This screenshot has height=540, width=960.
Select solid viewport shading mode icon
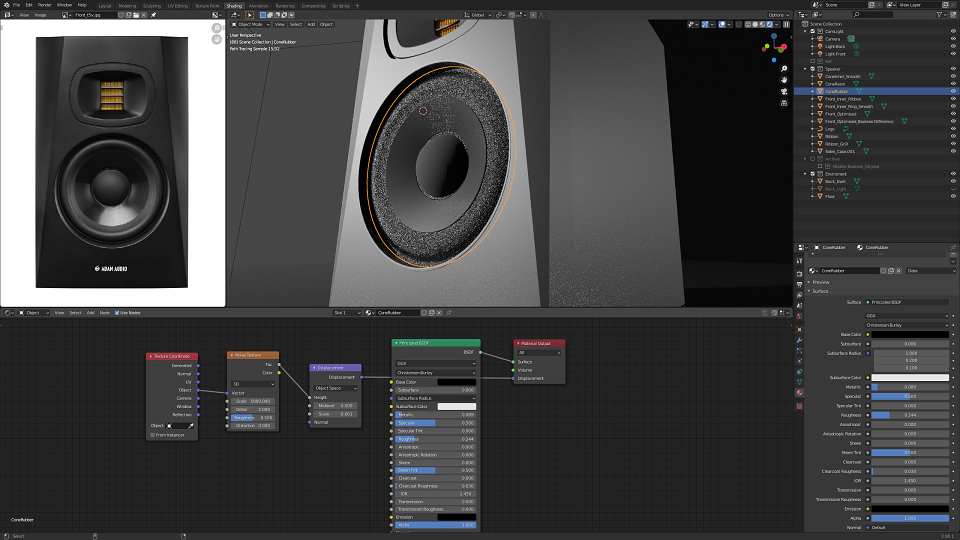coord(755,24)
